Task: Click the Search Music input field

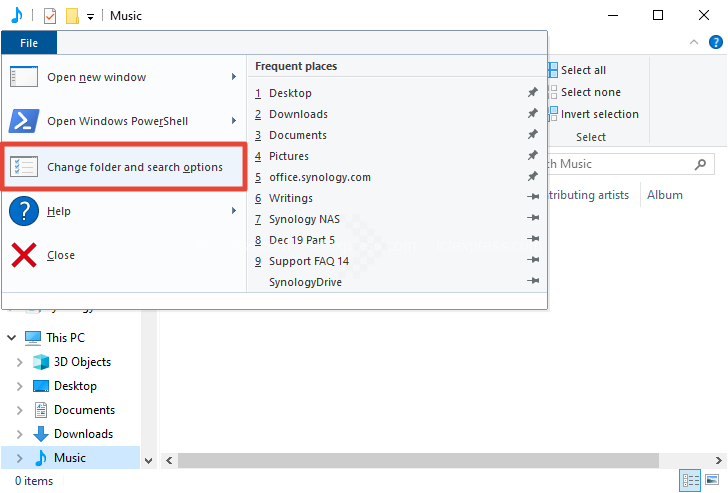Action: click(620, 163)
